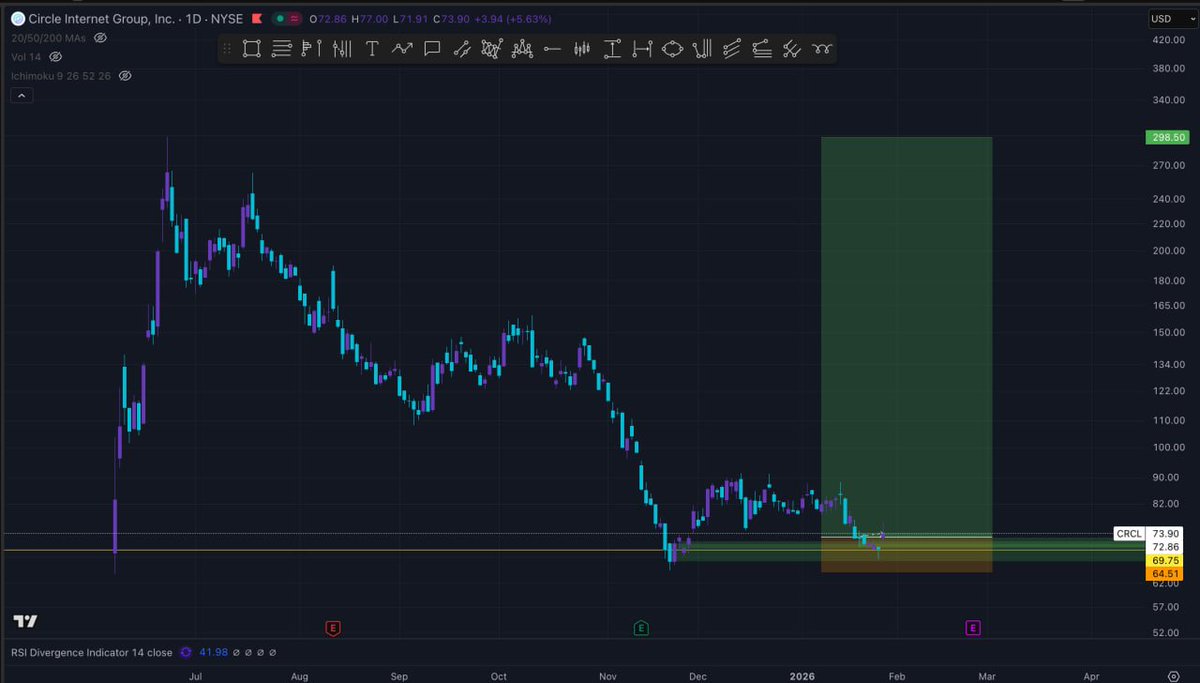Click the green earnings marker in November
The image size is (1200, 683).
pyautogui.click(x=641, y=628)
